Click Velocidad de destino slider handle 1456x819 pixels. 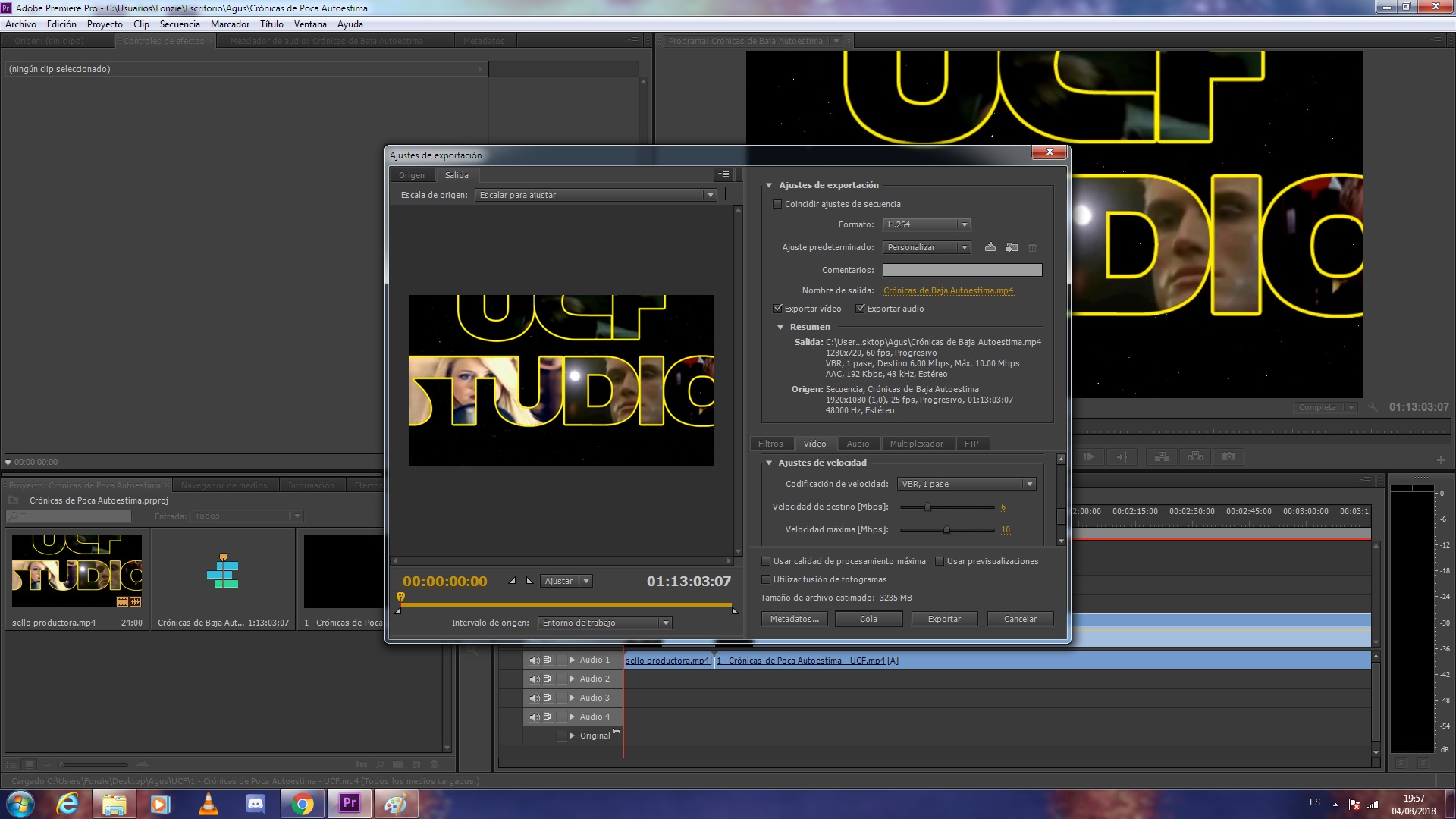[927, 507]
